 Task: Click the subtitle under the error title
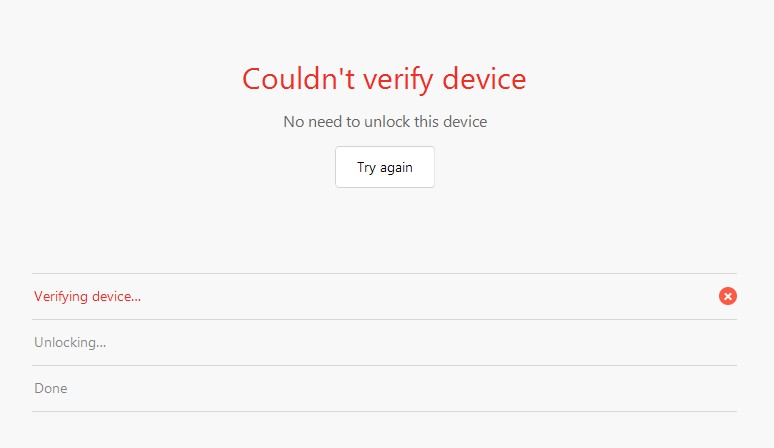pyautogui.click(x=385, y=122)
